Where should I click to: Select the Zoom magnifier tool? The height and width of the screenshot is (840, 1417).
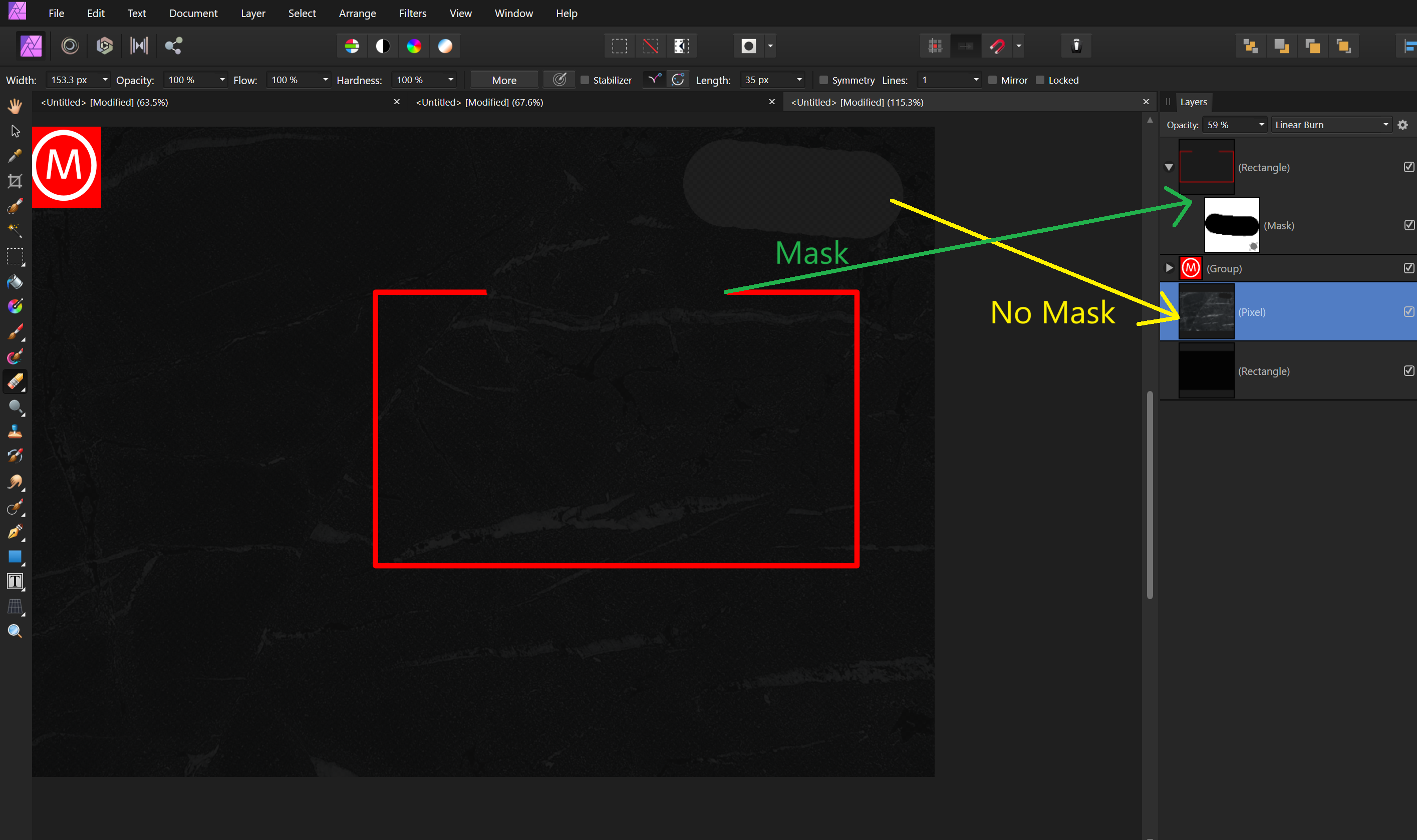pyautogui.click(x=16, y=631)
